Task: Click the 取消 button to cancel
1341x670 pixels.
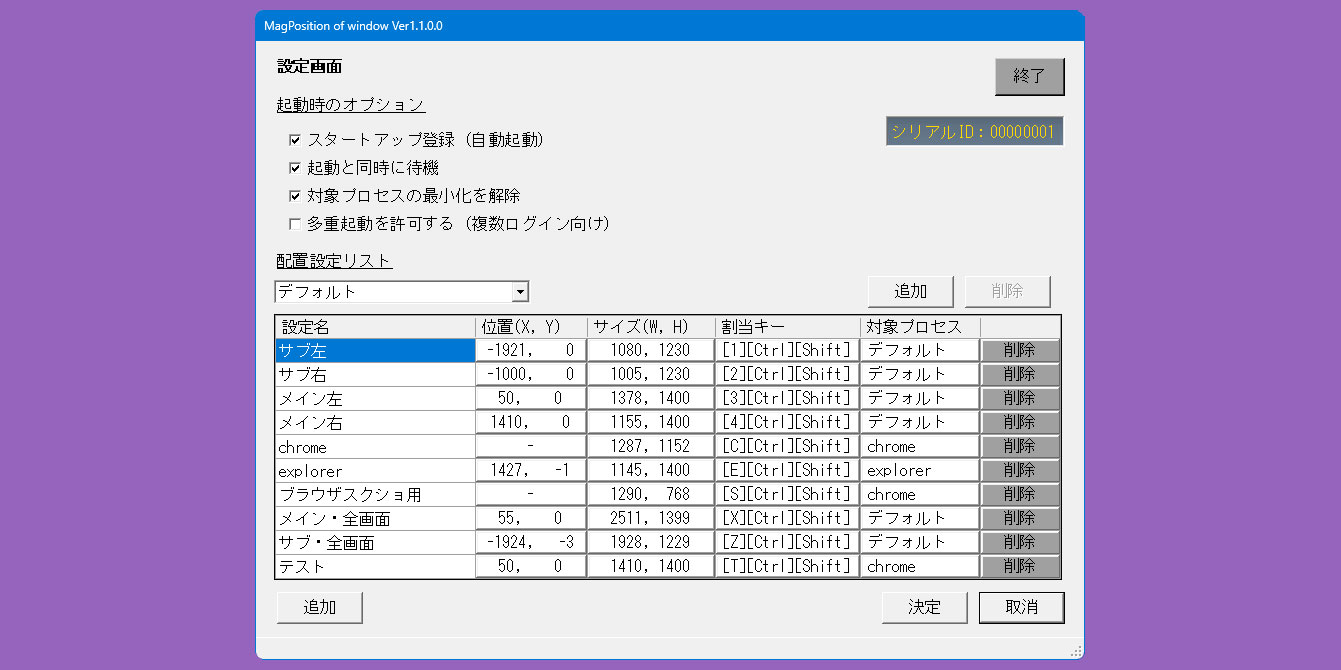Action: (1021, 607)
